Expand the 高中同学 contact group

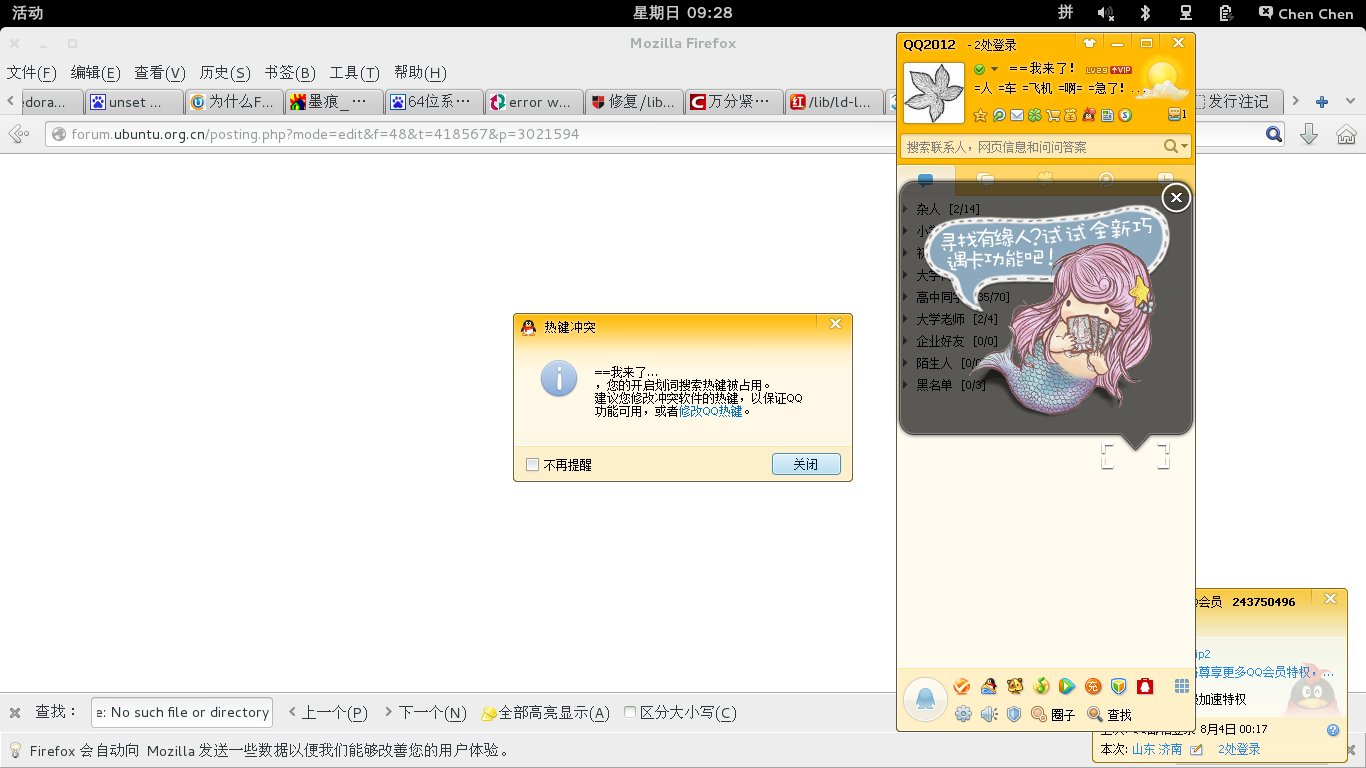click(905, 297)
